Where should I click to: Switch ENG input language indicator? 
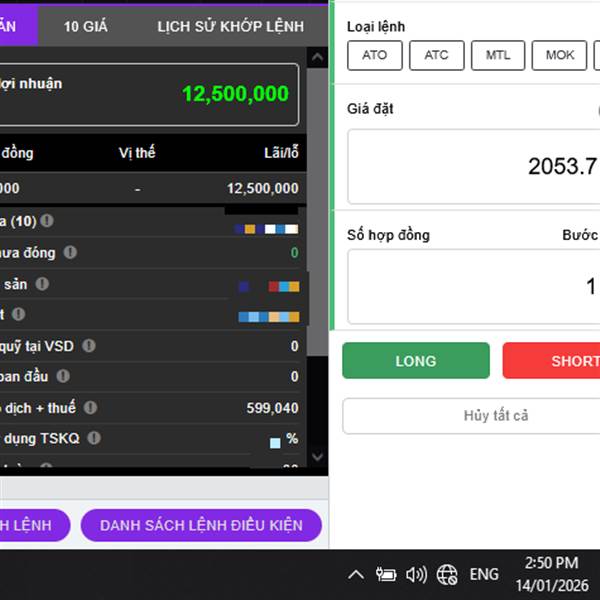(x=484, y=574)
